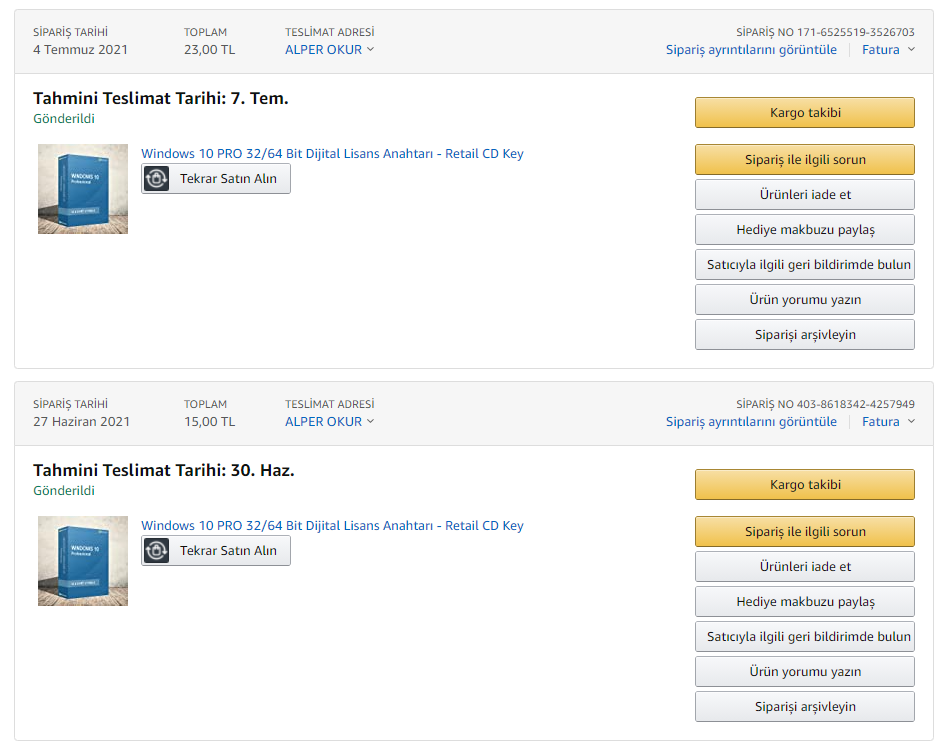948x750 pixels.
Task: Click the buy-again icon in the 4 Temmuz order
Action: pyautogui.click(x=157, y=179)
